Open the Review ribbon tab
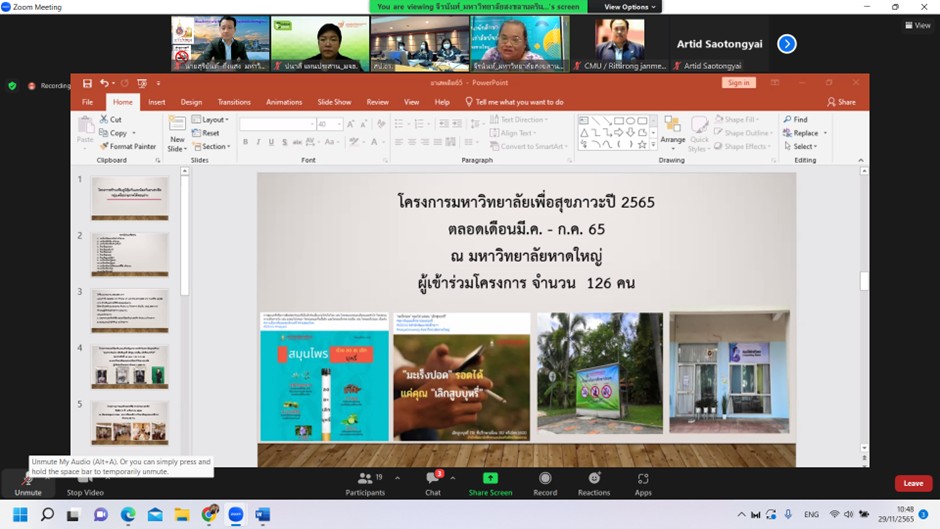 pyautogui.click(x=378, y=102)
